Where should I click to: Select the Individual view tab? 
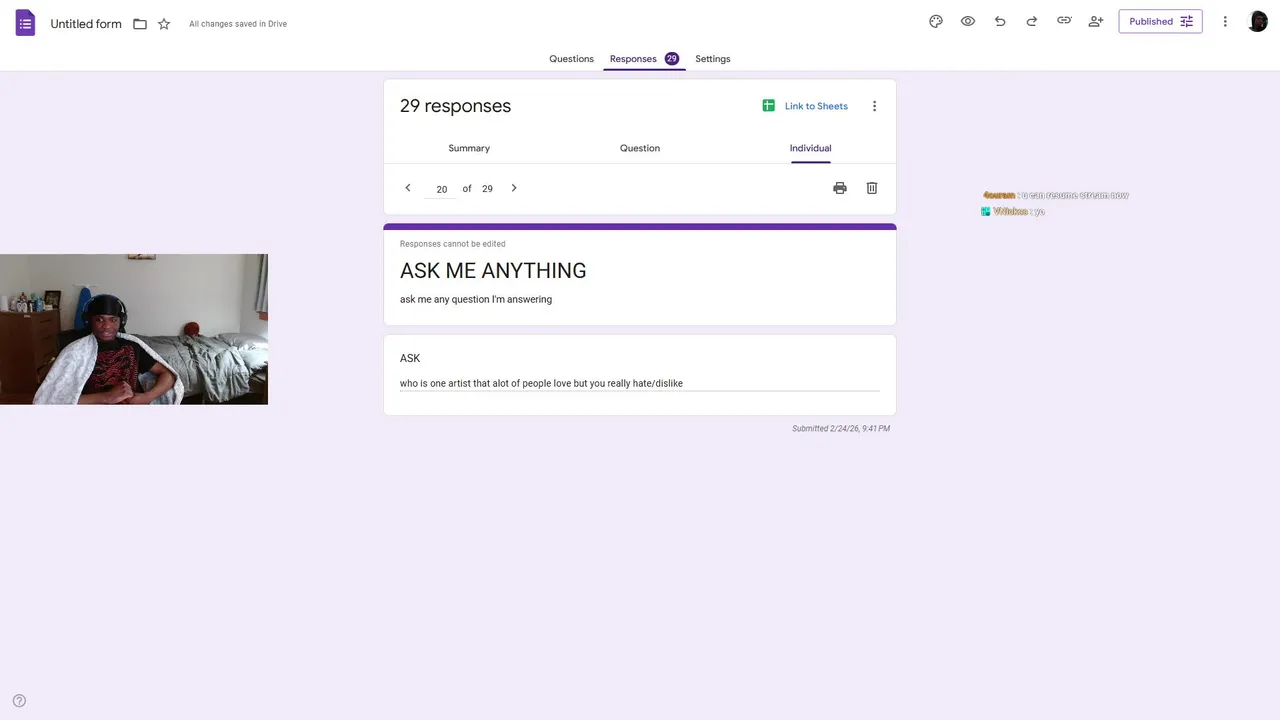(811, 148)
